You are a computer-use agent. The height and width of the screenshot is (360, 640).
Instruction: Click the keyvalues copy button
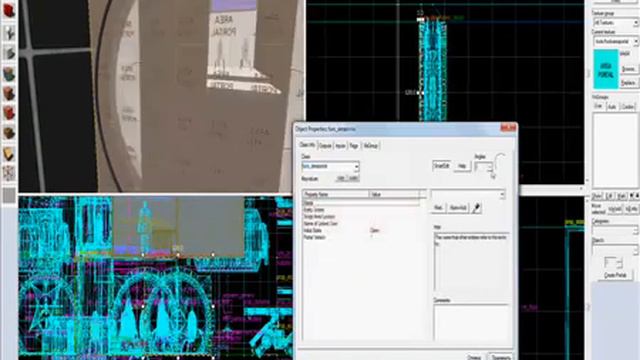340,178
